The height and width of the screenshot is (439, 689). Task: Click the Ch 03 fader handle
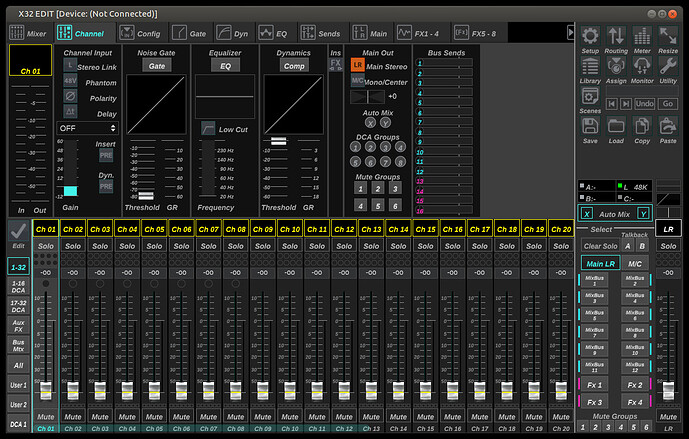tap(100, 390)
